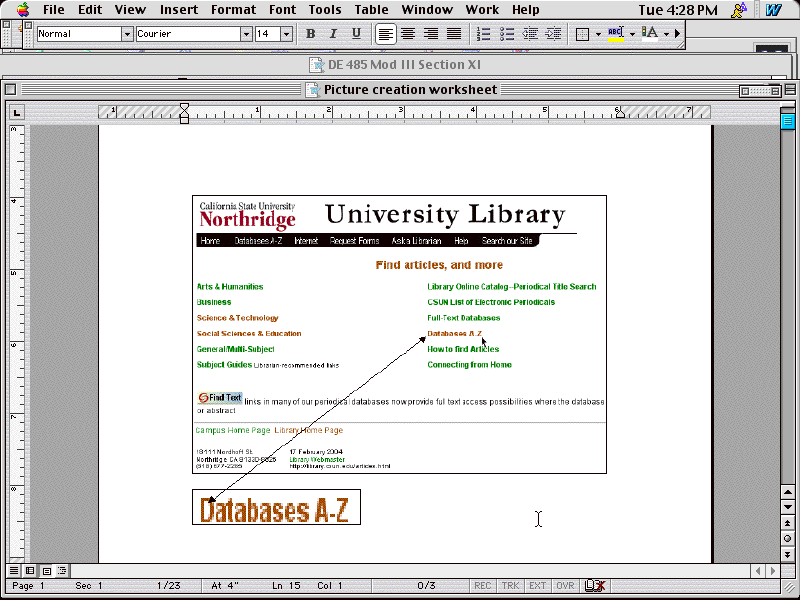Collapse Picture creation worksheet window with windowshade box
The height and width of the screenshot is (600, 800).
coord(790,90)
